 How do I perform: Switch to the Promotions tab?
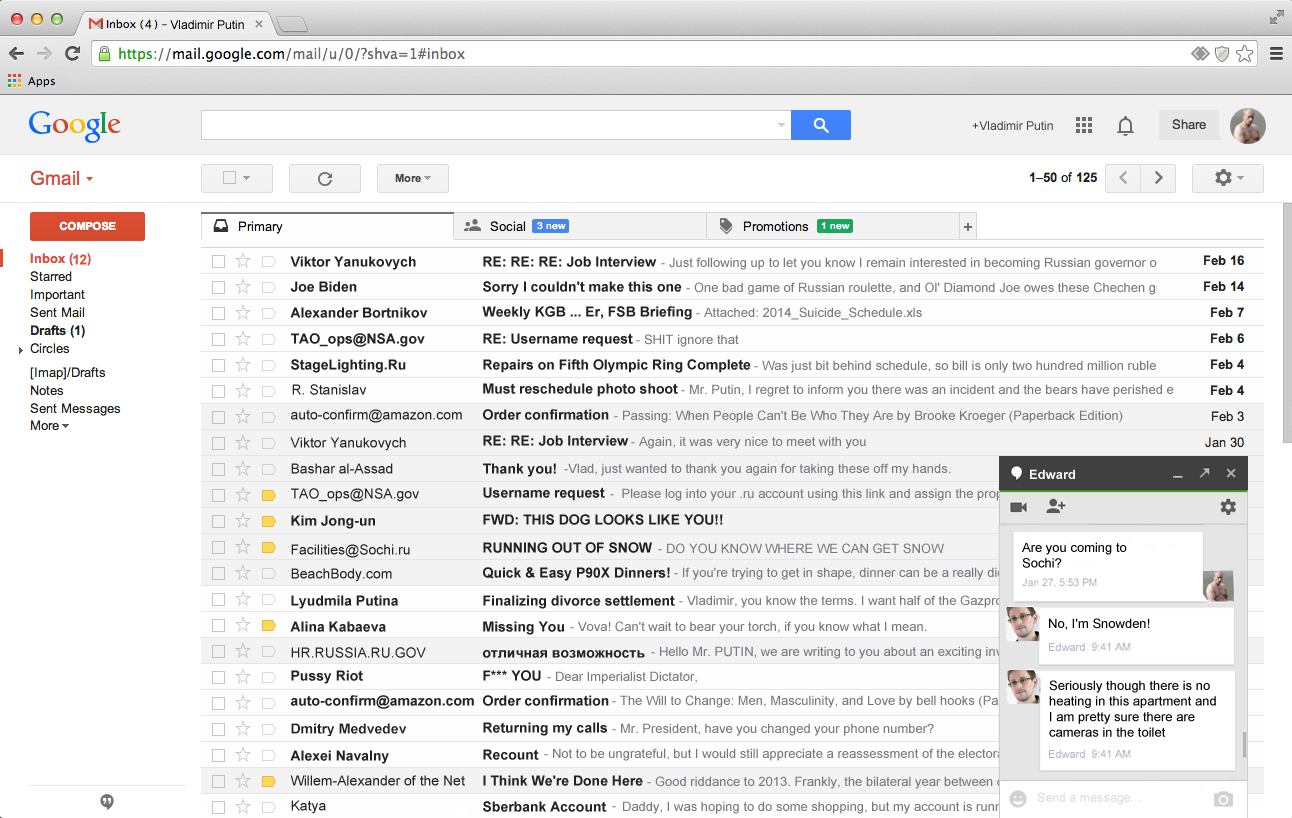click(833, 227)
